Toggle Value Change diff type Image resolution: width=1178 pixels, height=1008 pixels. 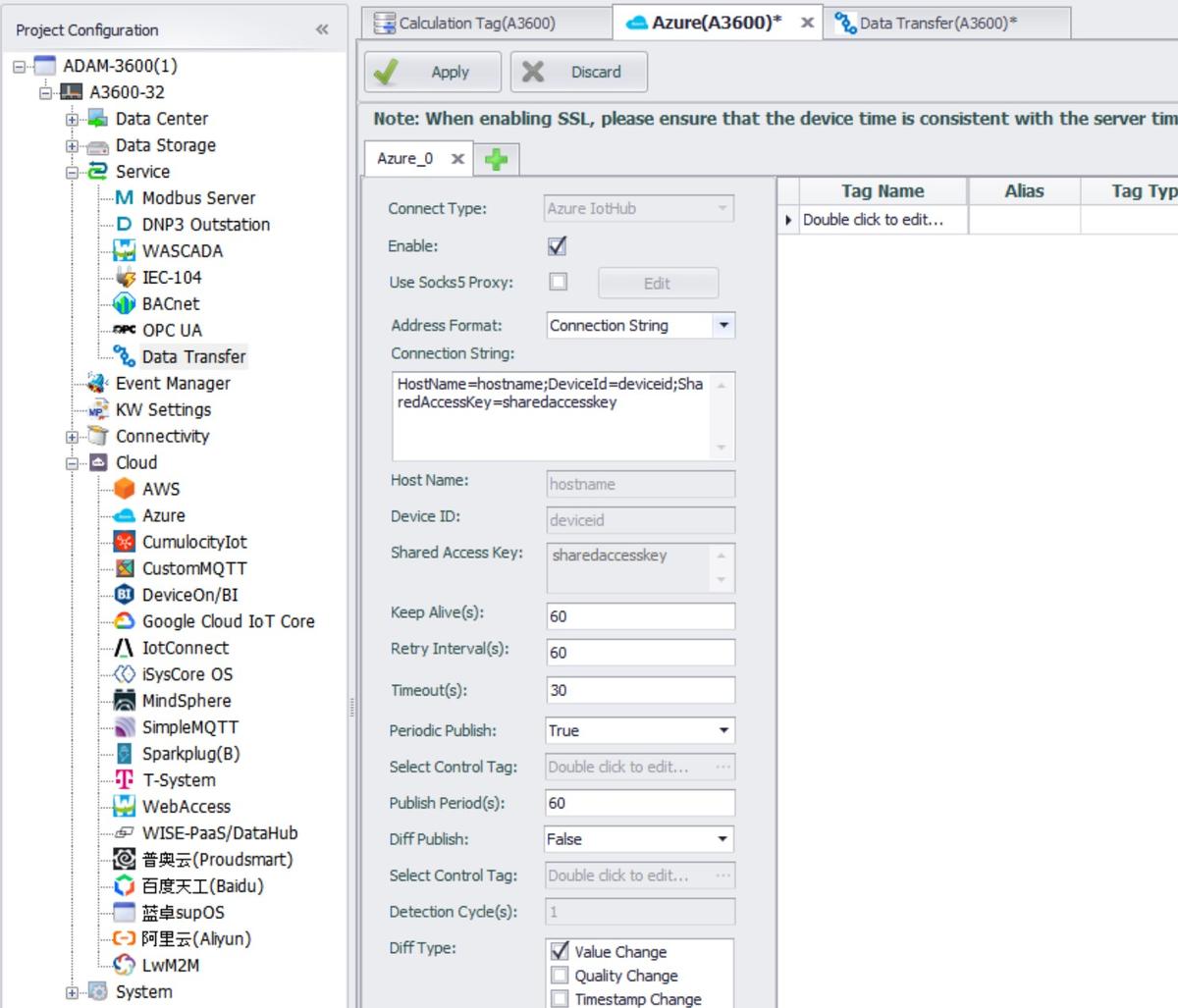560,951
